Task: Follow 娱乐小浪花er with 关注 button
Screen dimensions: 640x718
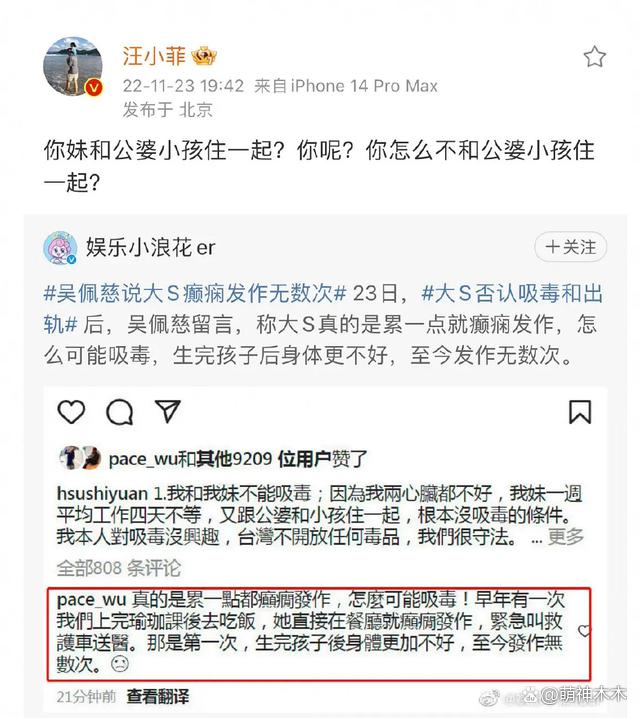Action: click(x=570, y=247)
